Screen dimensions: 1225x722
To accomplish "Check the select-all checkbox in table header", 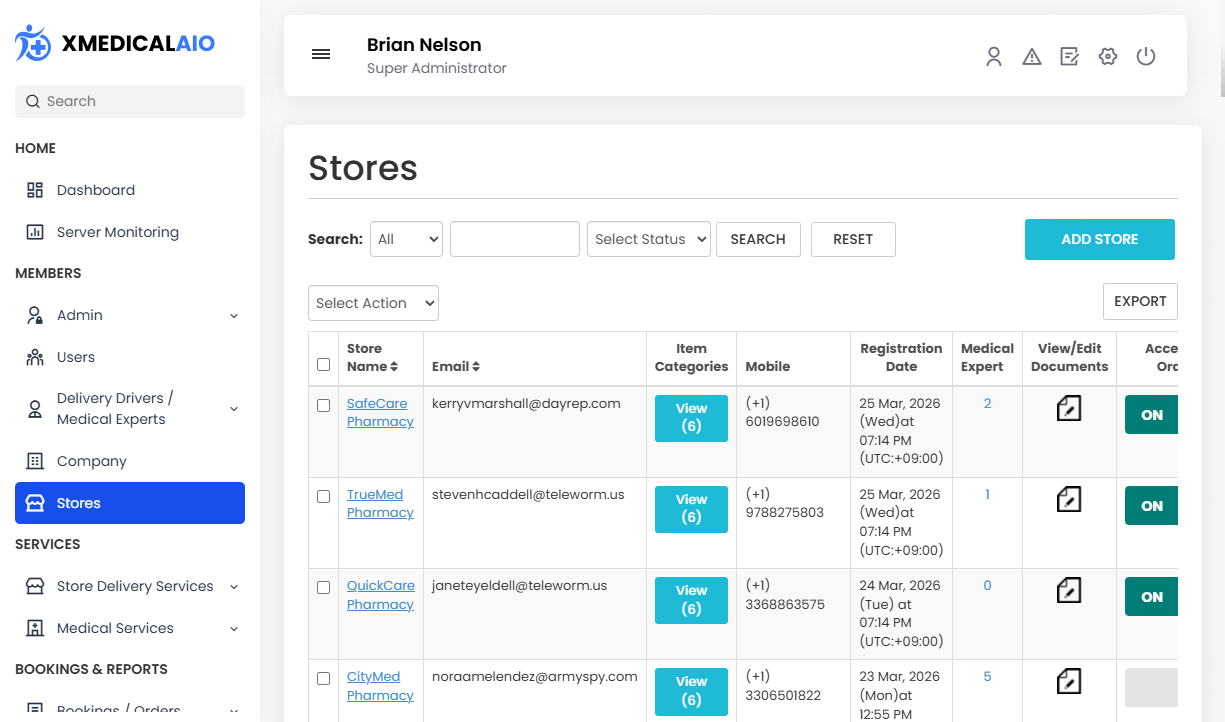I will [x=323, y=365].
